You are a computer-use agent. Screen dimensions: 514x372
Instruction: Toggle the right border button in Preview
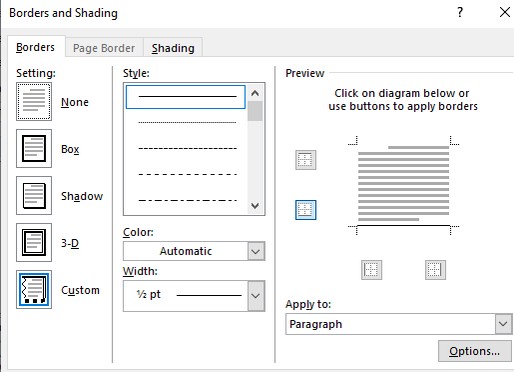[435, 270]
